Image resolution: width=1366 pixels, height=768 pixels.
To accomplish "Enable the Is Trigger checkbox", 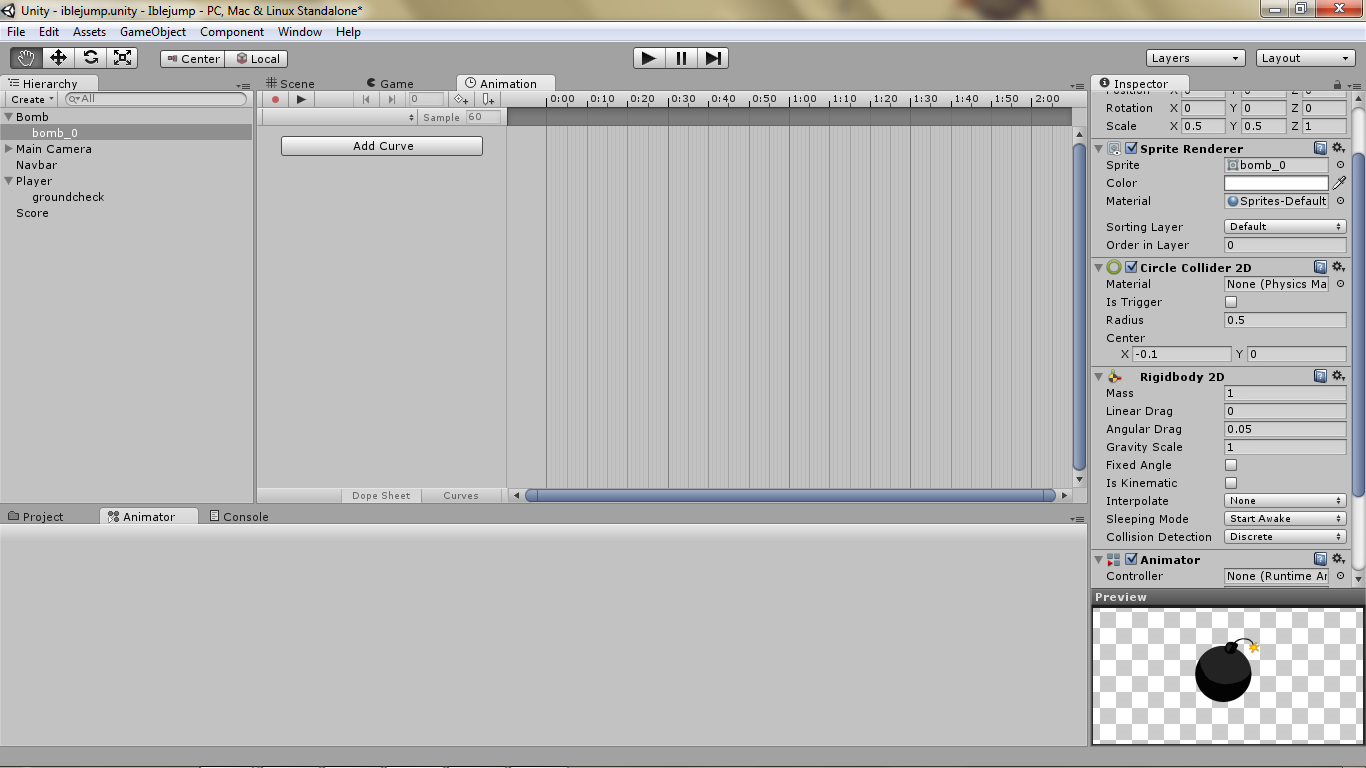I will point(1231,302).
